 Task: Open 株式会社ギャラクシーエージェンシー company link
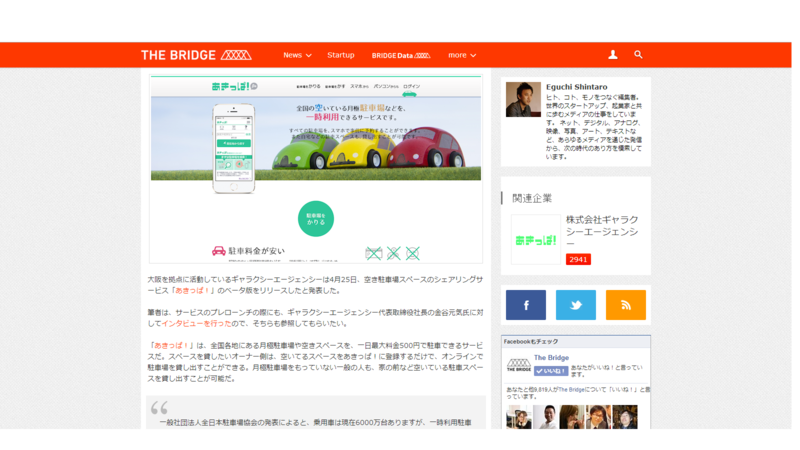pyautogui.click(x=602, y=232)
